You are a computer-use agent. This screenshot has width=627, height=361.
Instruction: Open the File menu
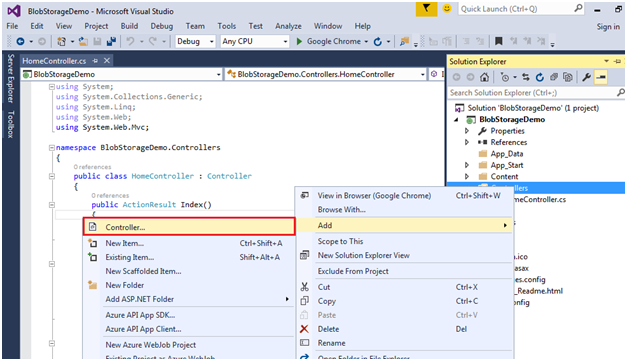pos(12,26)
